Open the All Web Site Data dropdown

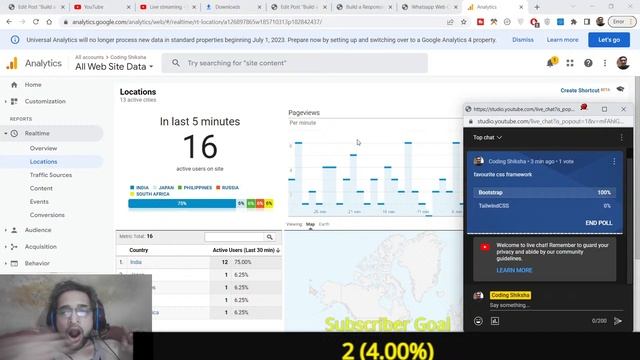pyautogui.click(x=114, y=67)
